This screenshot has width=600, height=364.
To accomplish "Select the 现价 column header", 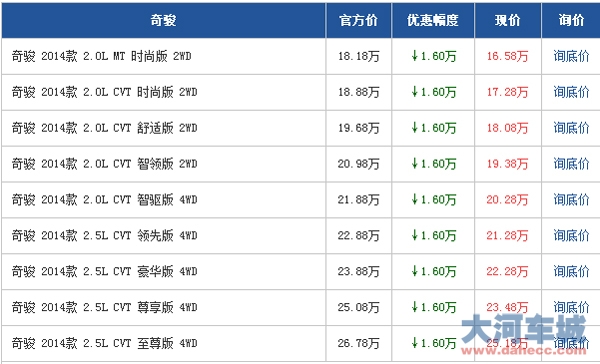I will pos(508,20).
